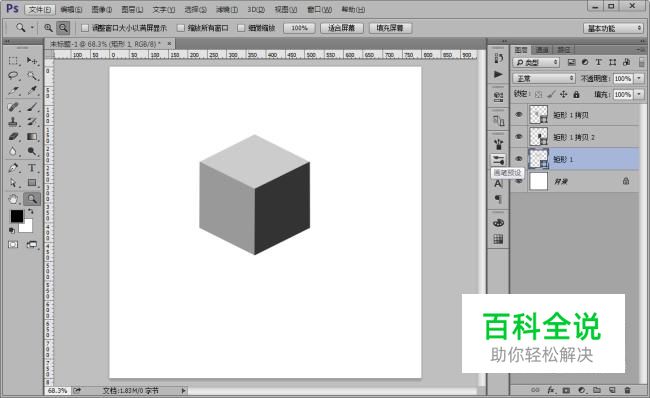Open the Brush Presets panel icon
The image size is (650, 398).
coord(498,160)
